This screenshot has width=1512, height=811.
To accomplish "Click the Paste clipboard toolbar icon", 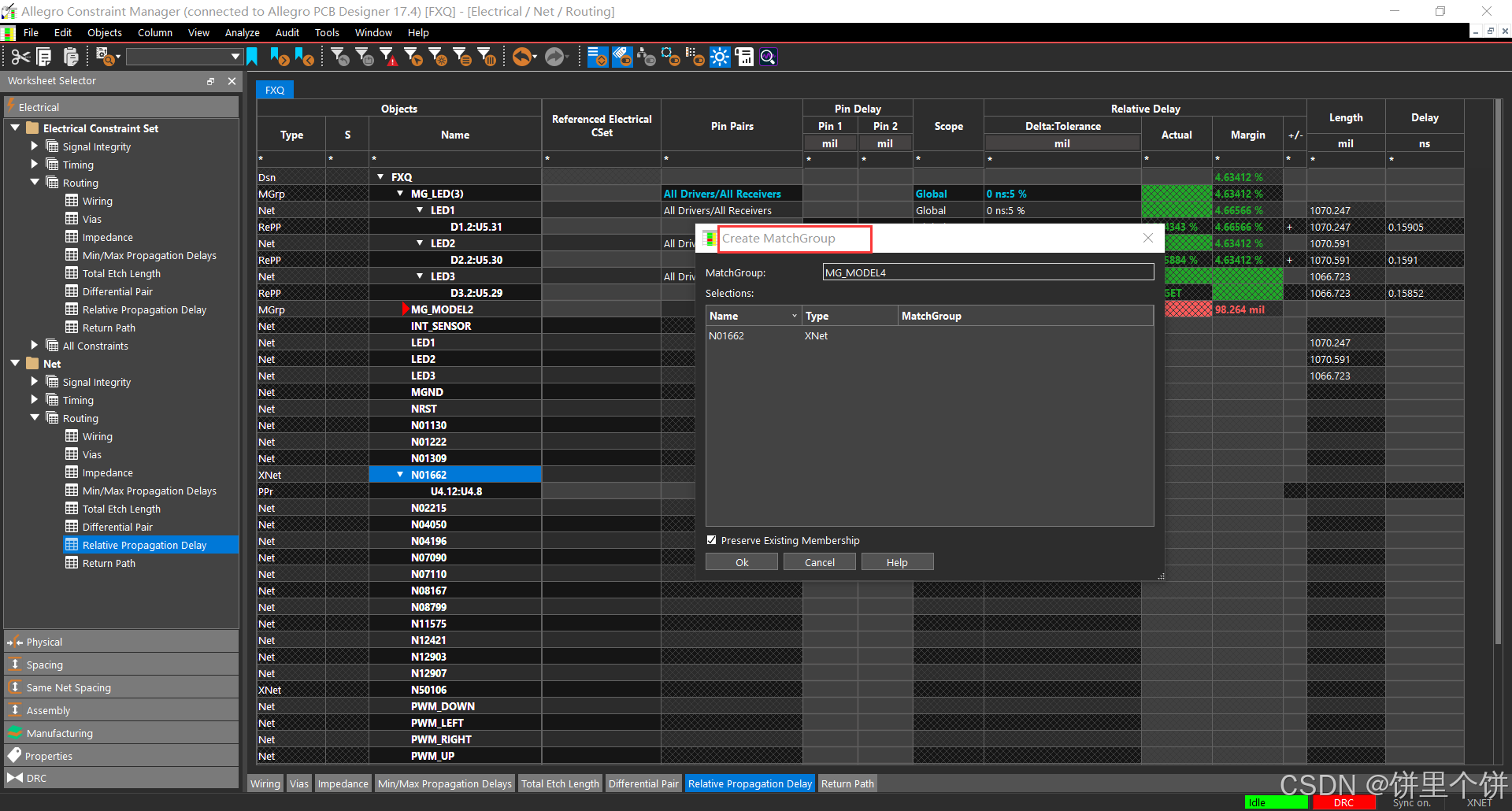I will [x=71, y=57].
